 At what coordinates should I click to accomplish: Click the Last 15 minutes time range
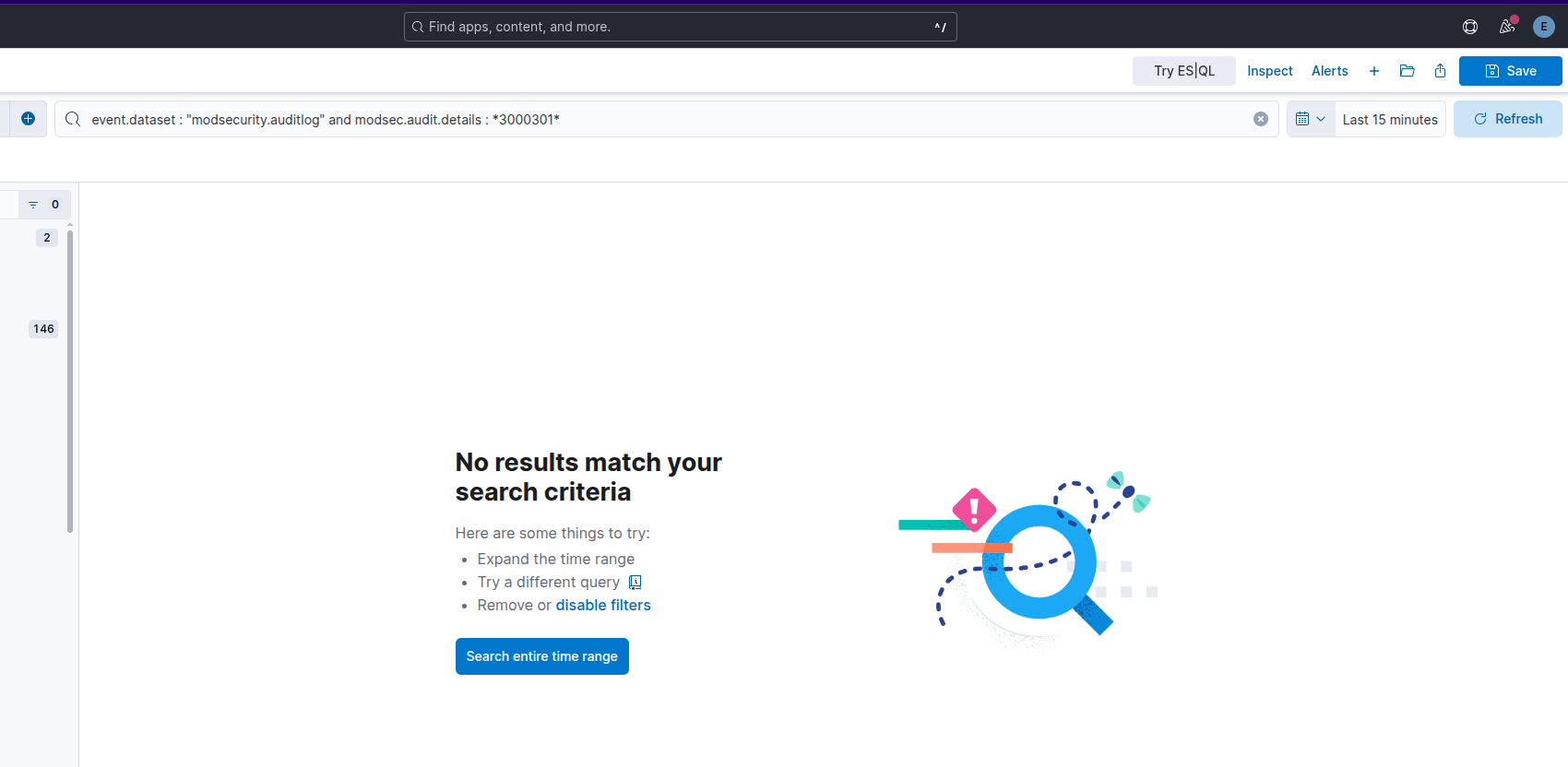1390,120
